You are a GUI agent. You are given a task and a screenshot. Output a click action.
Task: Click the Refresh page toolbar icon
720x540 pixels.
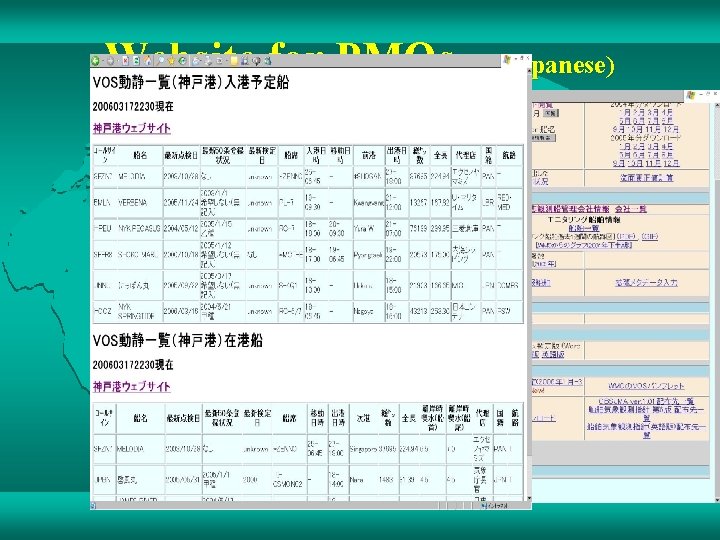pyautogui.click(x=136, y=61)
